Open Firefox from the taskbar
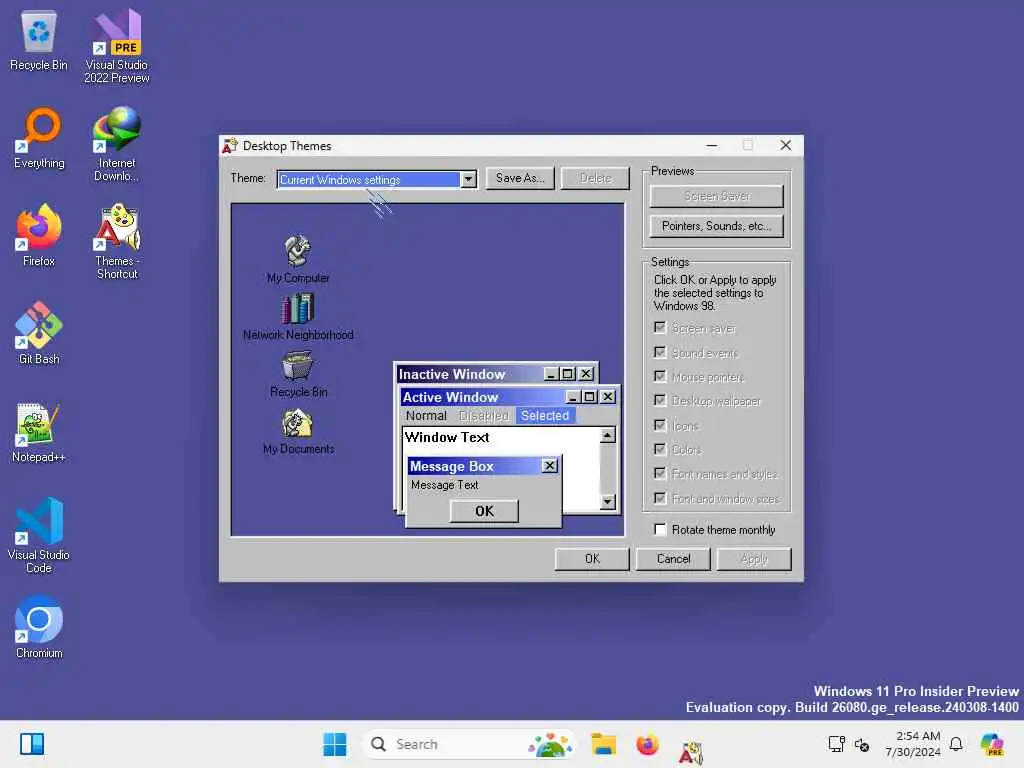The width and height of the screenshot is (1024, 768). click(647, 744)
